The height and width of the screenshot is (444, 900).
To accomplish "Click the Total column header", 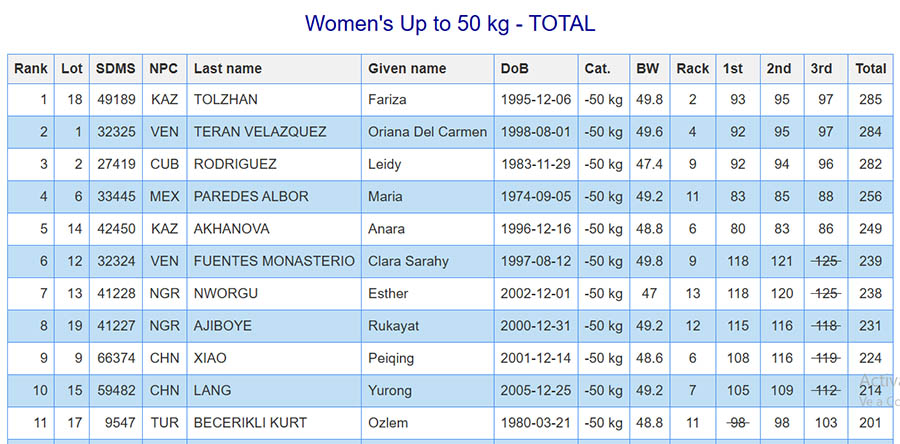I will coord(870,69).
